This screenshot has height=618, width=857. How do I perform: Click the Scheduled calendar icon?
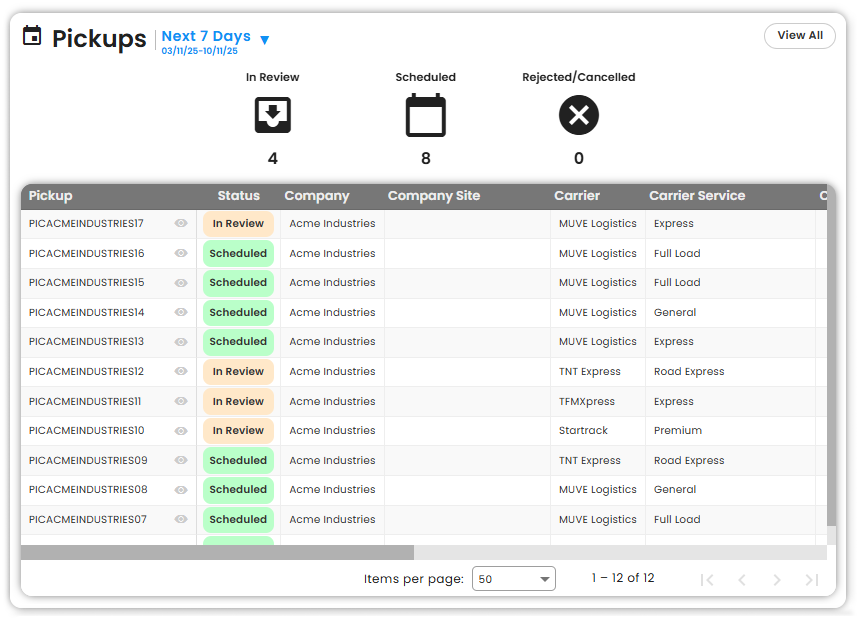425,116
